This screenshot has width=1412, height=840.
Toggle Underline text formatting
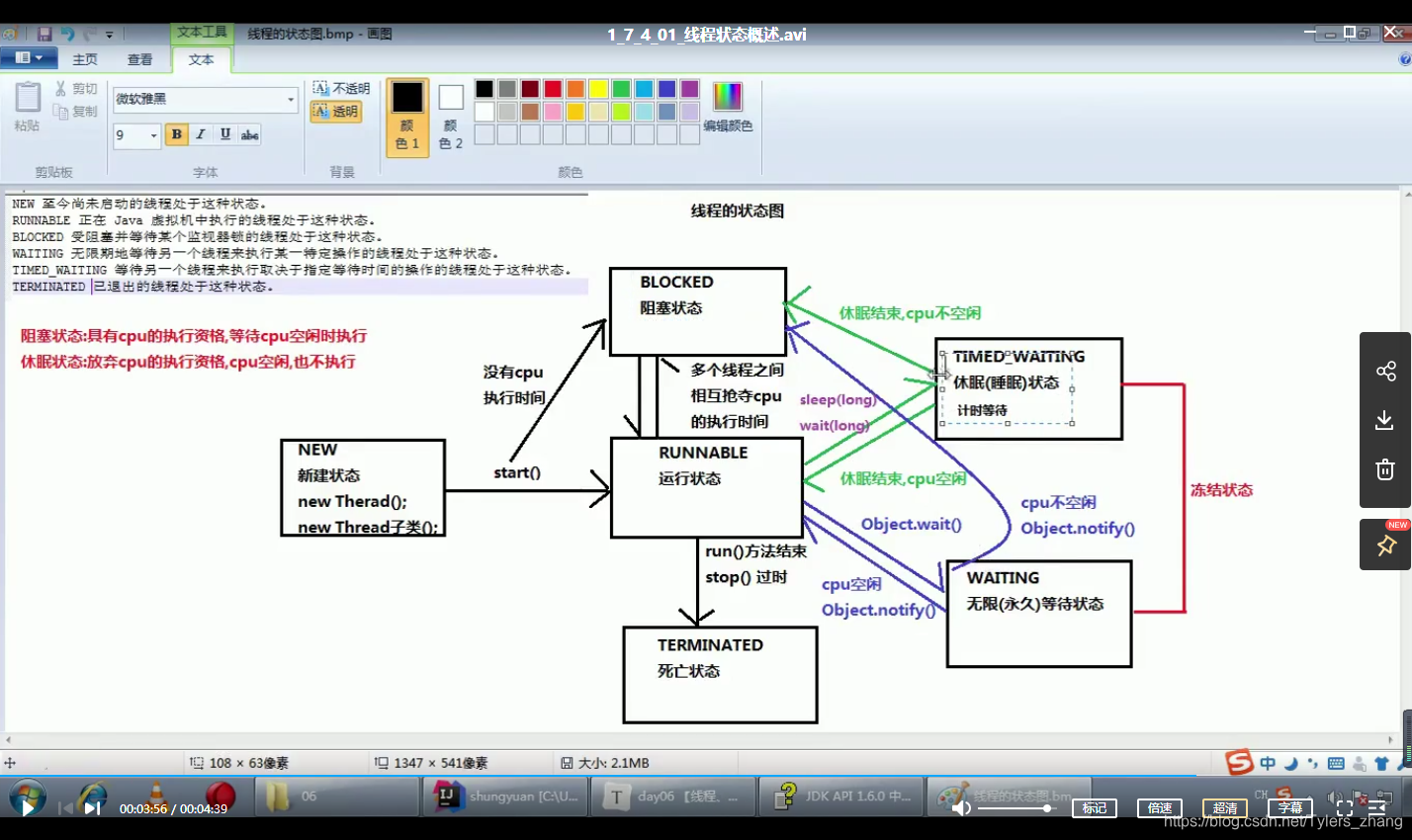click(225, 134)
